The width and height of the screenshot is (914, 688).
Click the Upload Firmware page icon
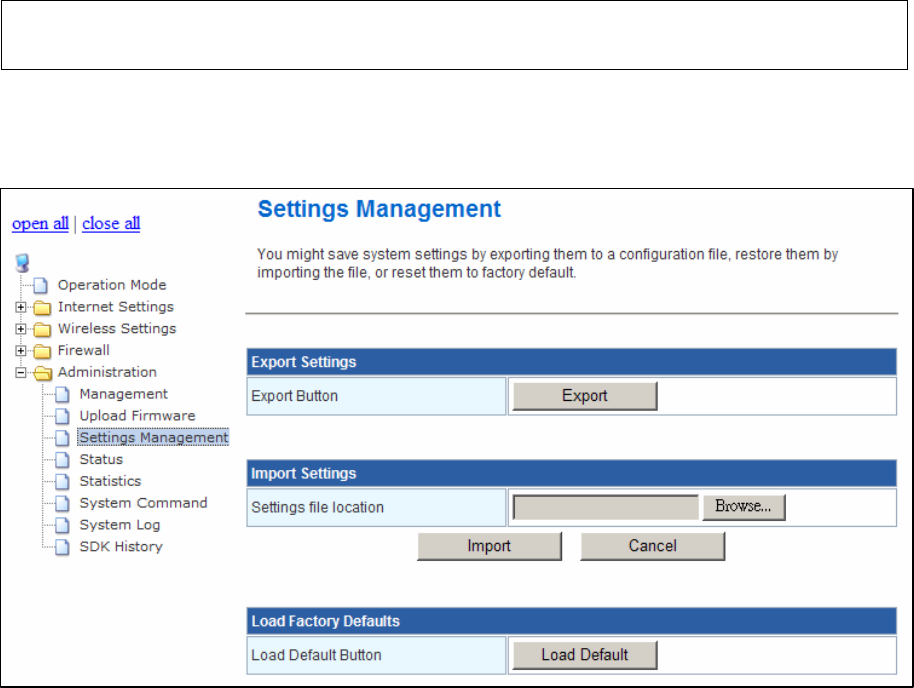point(62,416)
